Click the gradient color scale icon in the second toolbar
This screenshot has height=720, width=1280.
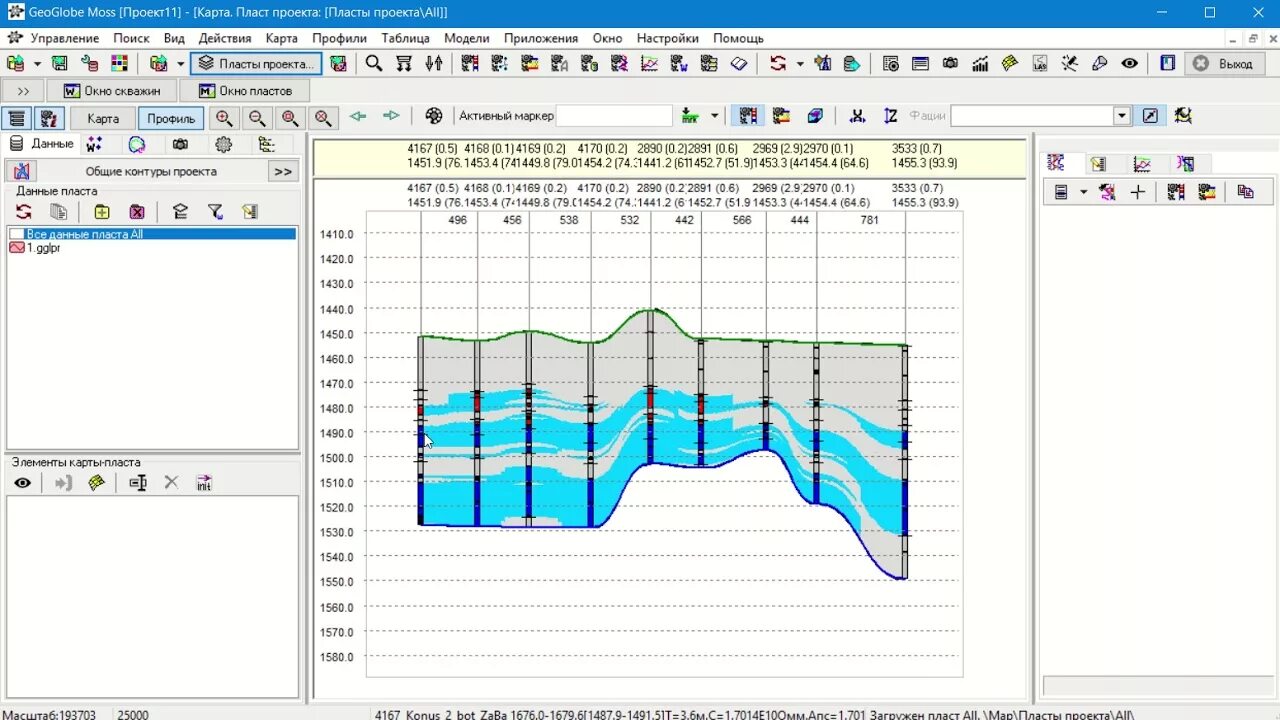point(781,116)
